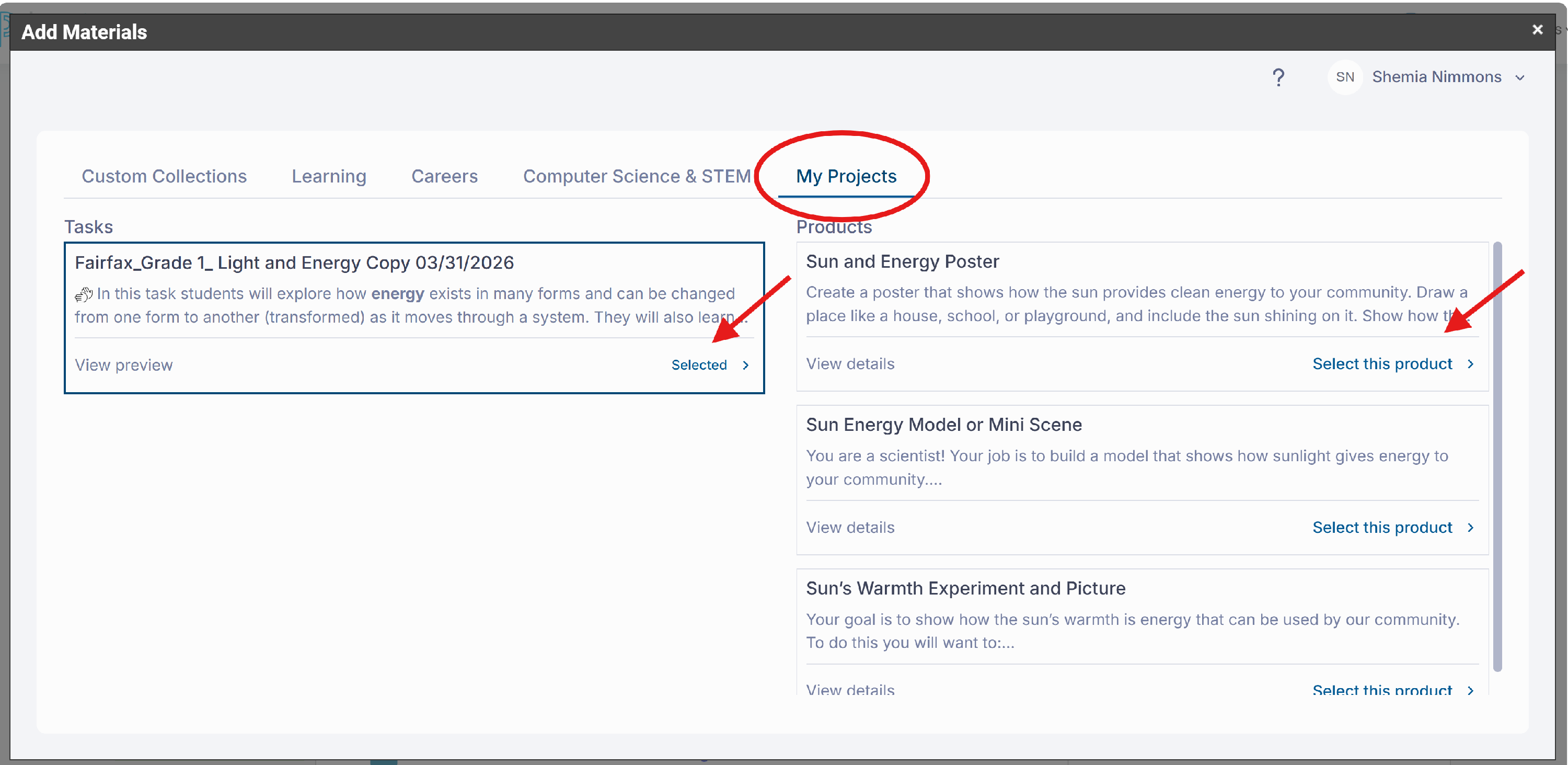Screen dimensions: 1568x765
Task: Open the Fairfax_Grade 1_ Light and Energy task title
Action: tap(294, 262)
